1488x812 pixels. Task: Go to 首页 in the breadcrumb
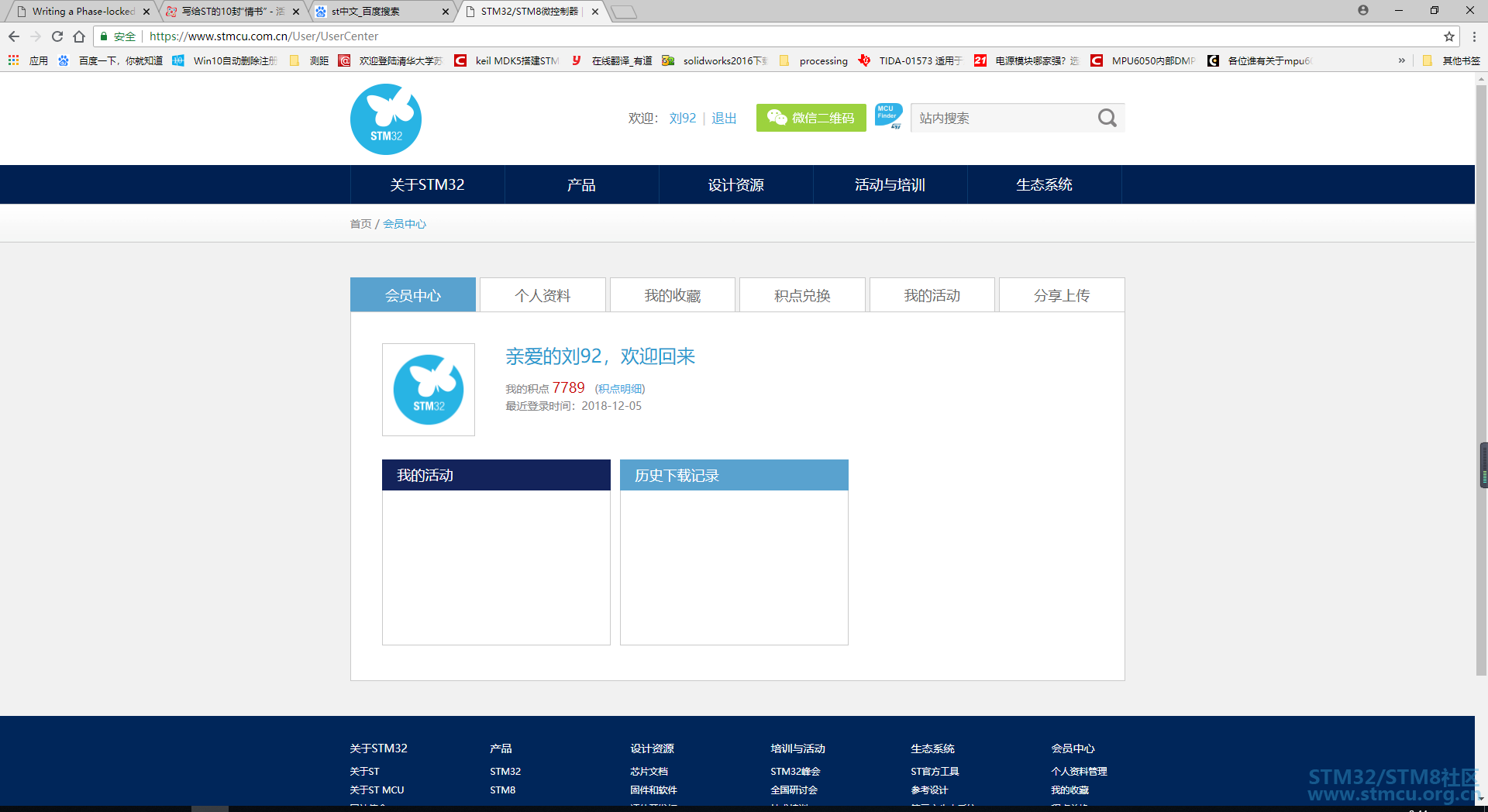pos(360,224)
